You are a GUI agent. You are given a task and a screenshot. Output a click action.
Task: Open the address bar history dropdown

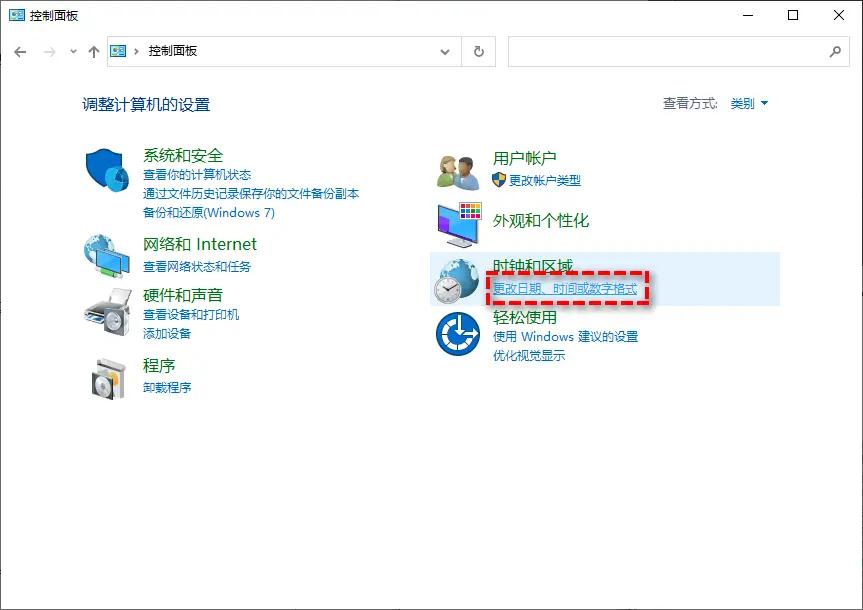(446, 52)
